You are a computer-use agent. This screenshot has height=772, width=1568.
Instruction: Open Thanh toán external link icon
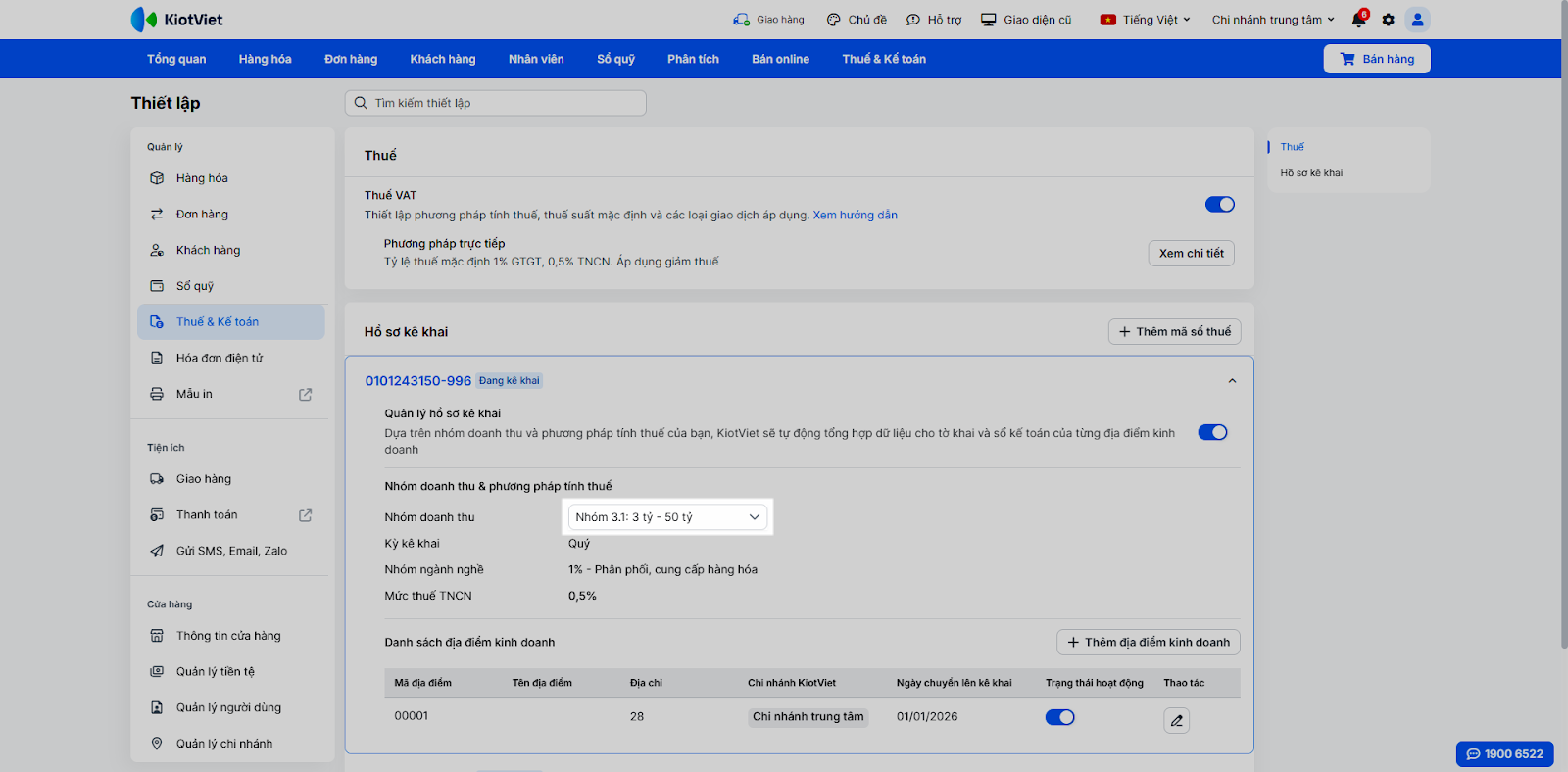305,515
